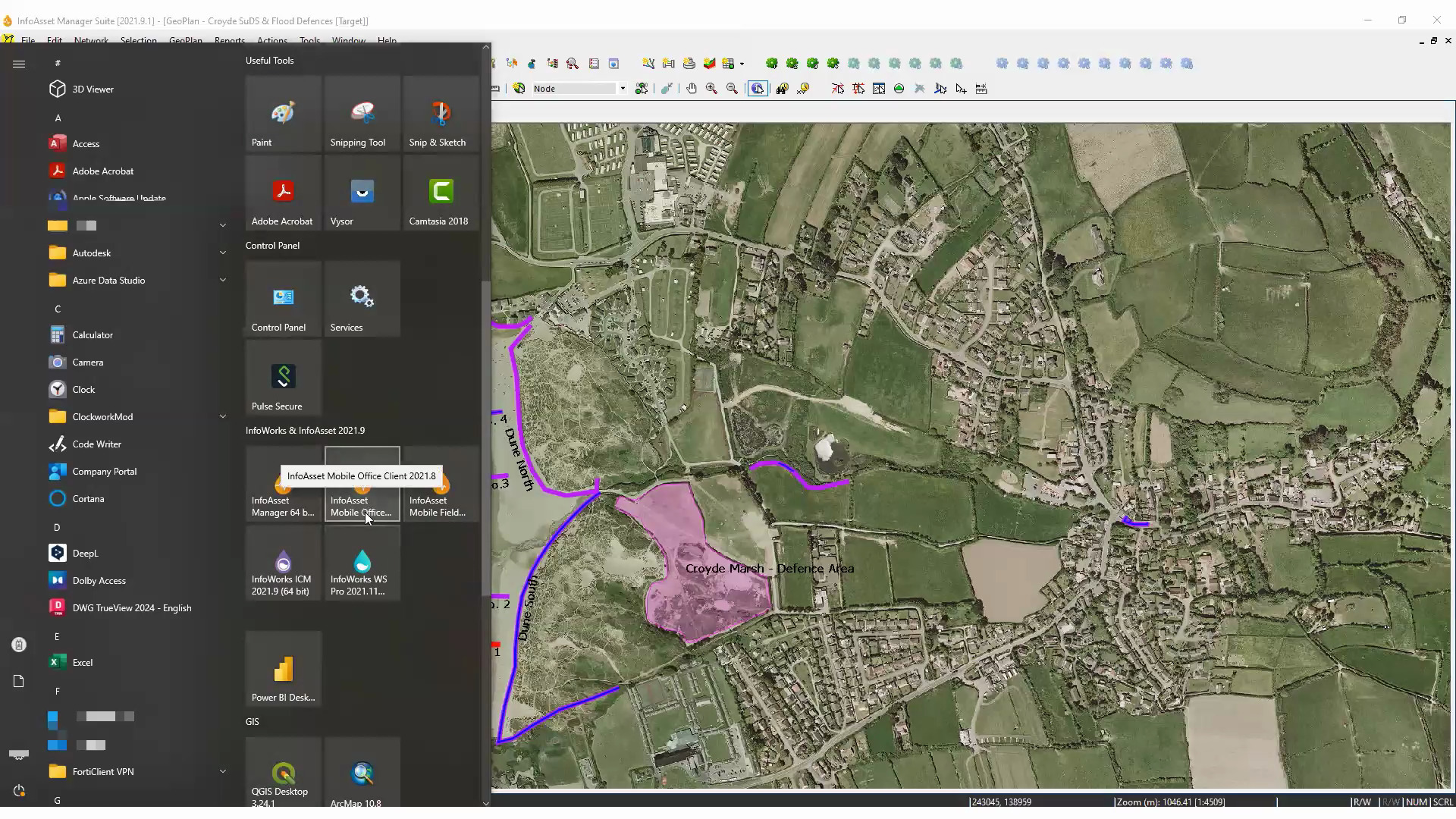The width and height of the screenshot is (1456, 819).
Task: Toggle R/W mode in the status bar
Action: click(1362, 802)
